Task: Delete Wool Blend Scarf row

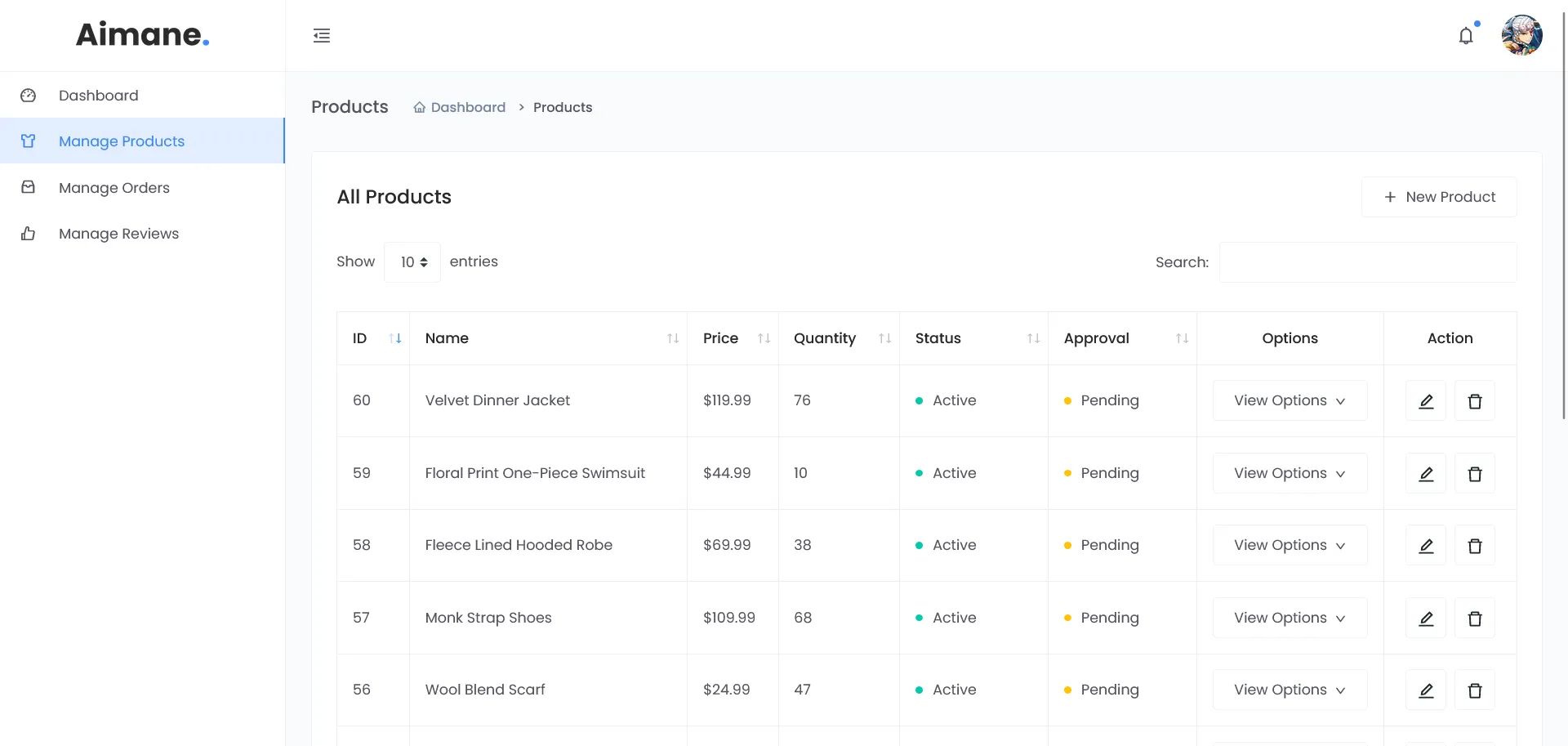Action: (x=1475, y=690)
